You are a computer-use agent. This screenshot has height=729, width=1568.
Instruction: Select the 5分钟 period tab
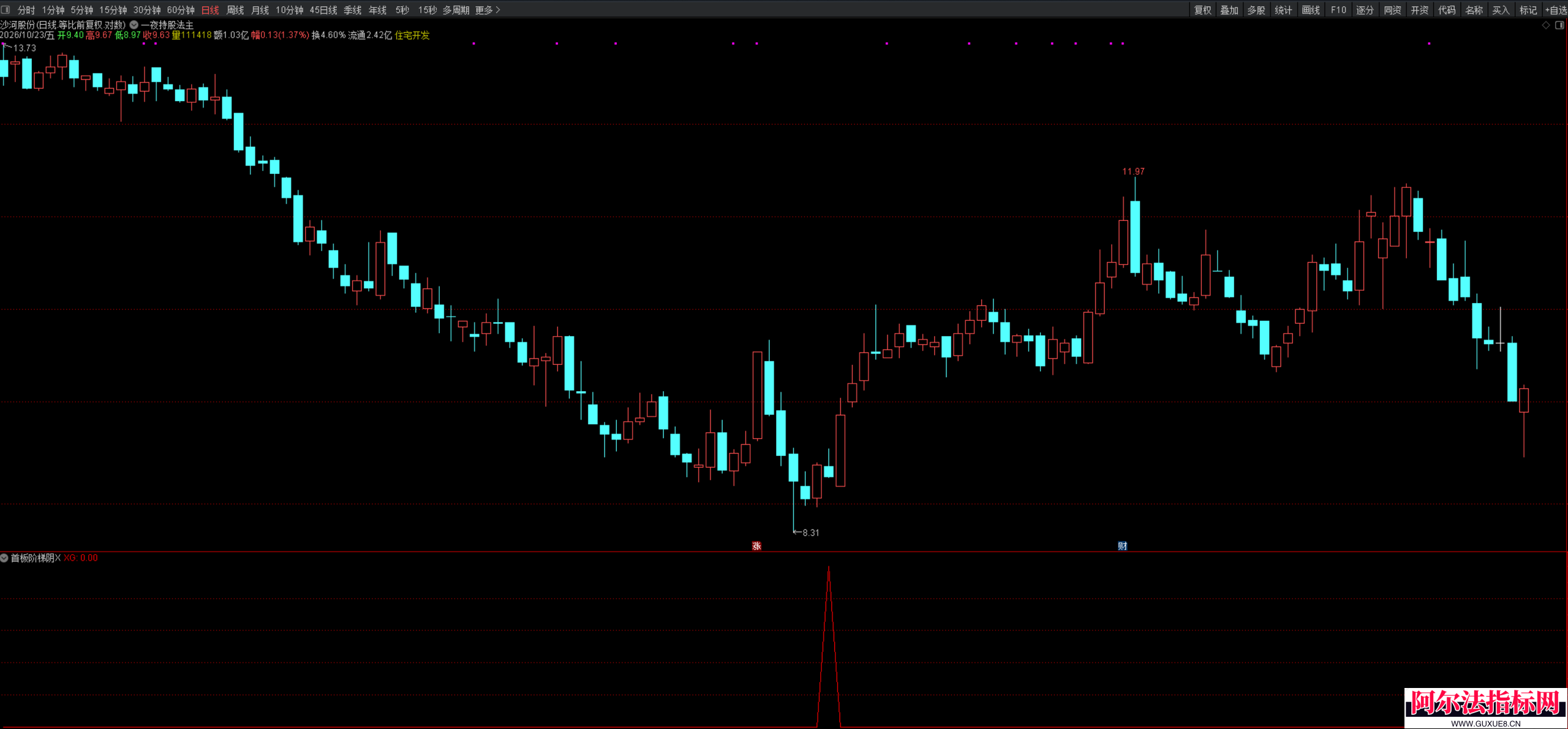coord(82,10)
